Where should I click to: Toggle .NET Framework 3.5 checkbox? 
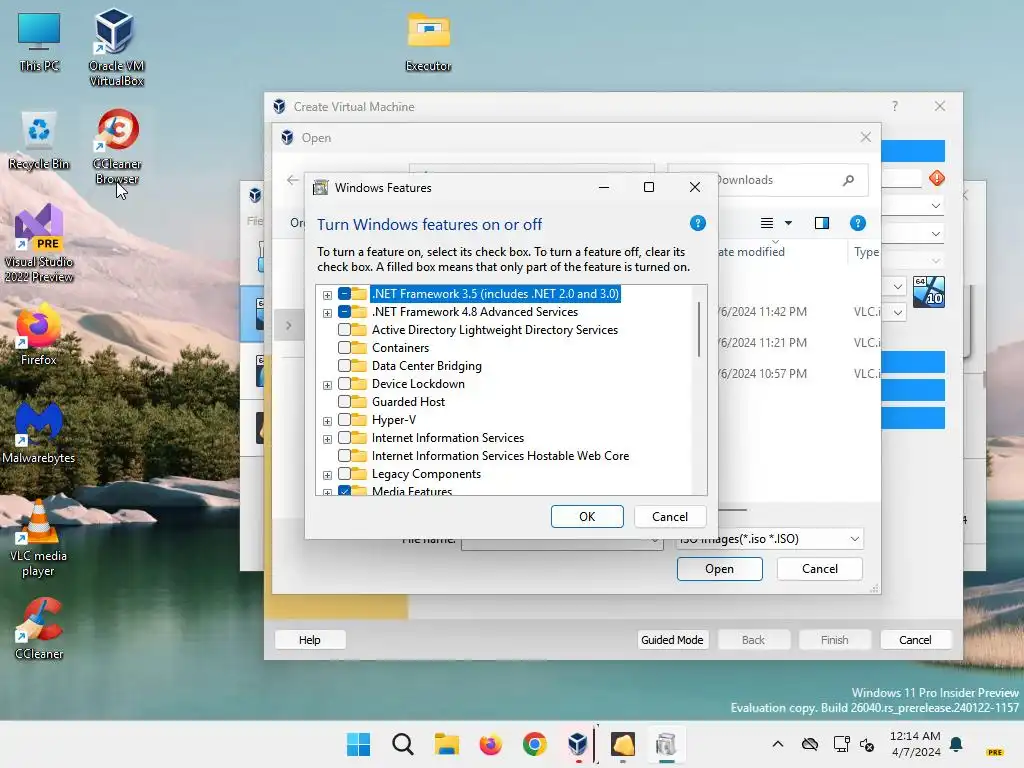click(344, 294)
